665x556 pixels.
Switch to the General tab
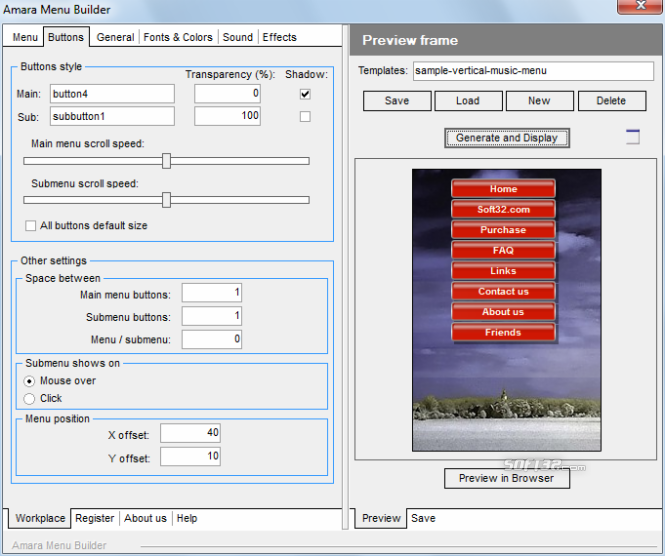click(115, 37)
